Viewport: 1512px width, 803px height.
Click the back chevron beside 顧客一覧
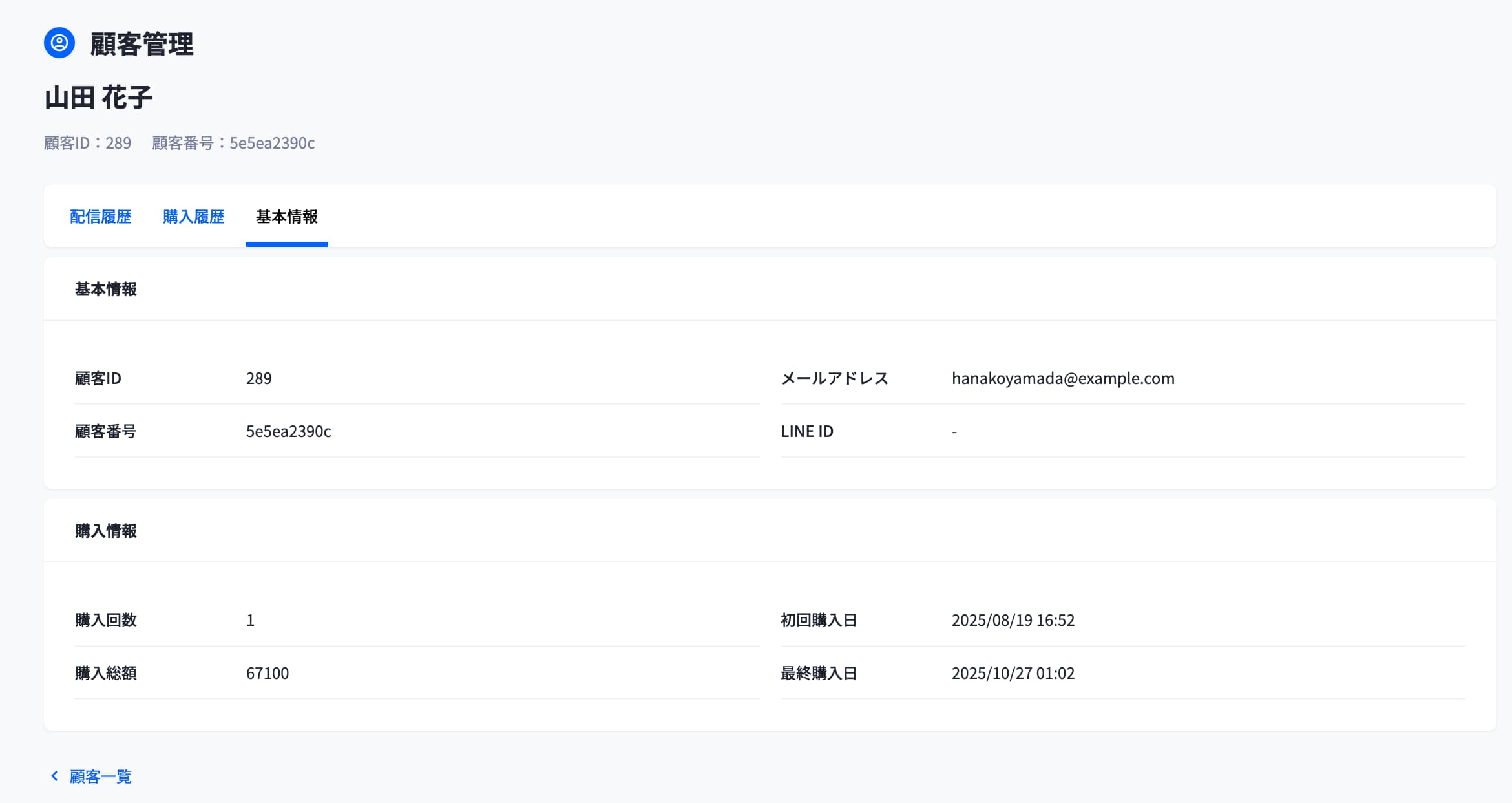click(54, 776)
